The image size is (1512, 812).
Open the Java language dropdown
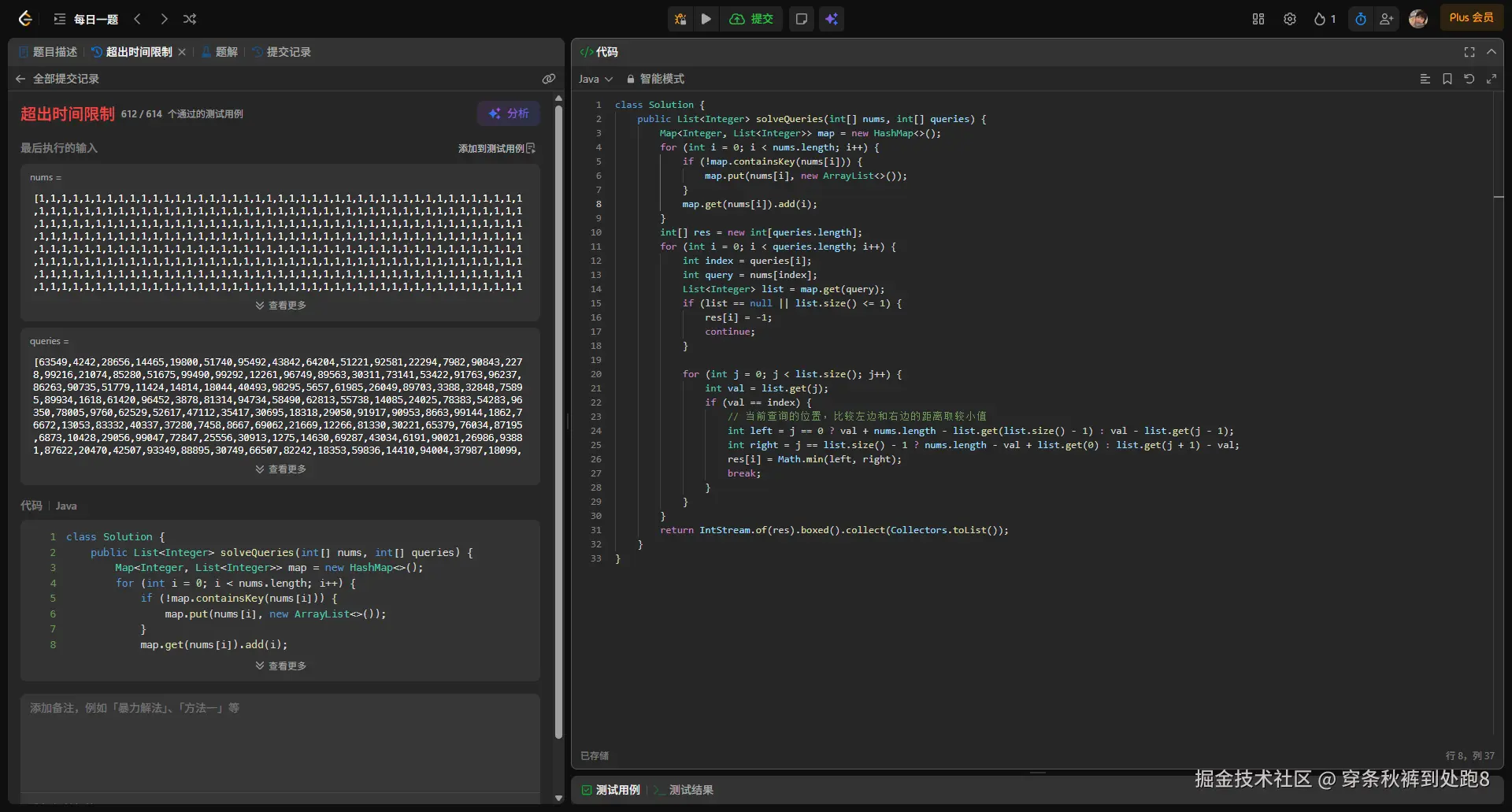click(595, 79)
